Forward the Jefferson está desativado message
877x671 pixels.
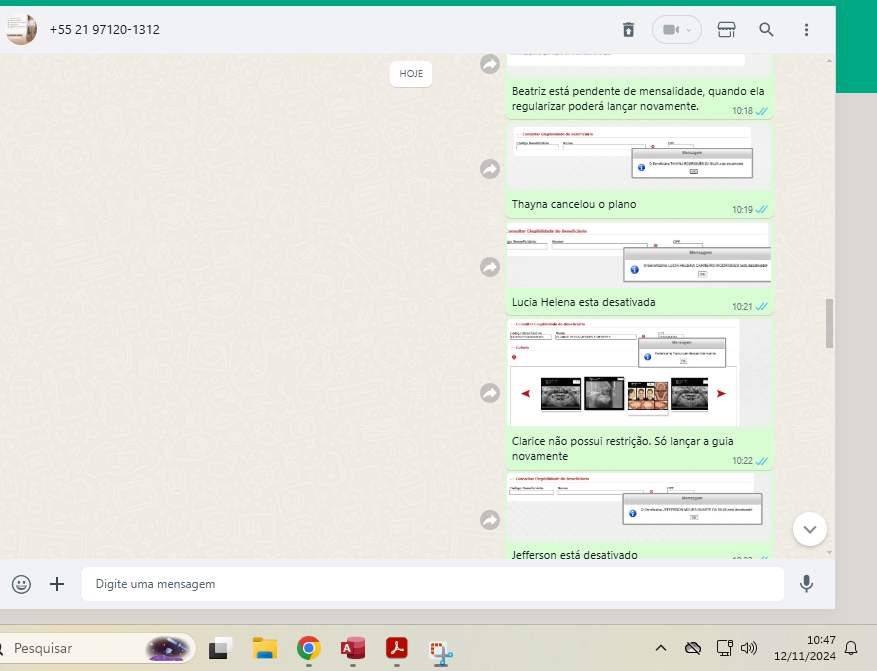(x=490, y=520)
